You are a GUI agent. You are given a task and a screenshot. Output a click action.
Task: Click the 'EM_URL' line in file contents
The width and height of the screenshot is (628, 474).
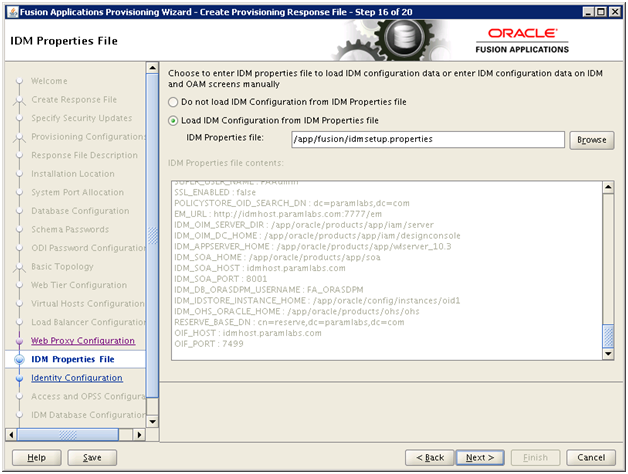click(x=278, y=214)
